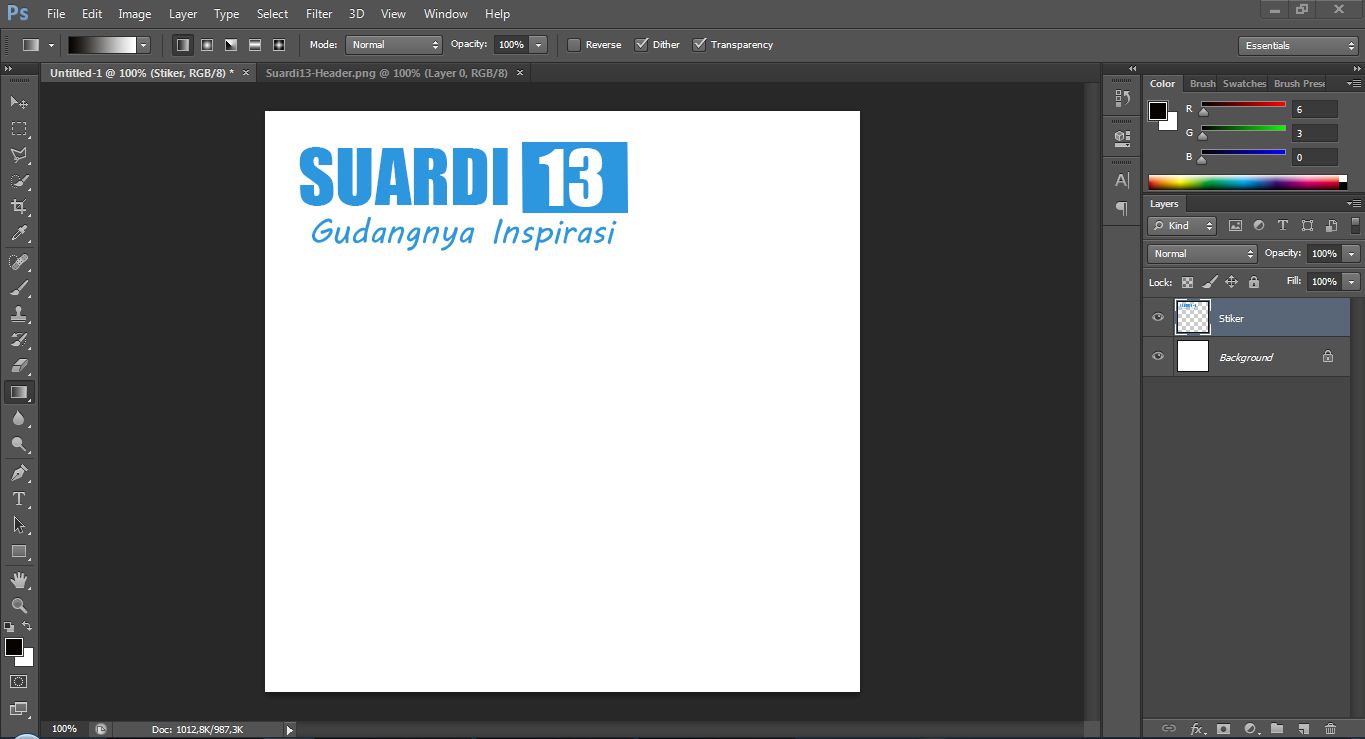
Task: Click the Delete layer trash icon
Action: coord(1329,729)
